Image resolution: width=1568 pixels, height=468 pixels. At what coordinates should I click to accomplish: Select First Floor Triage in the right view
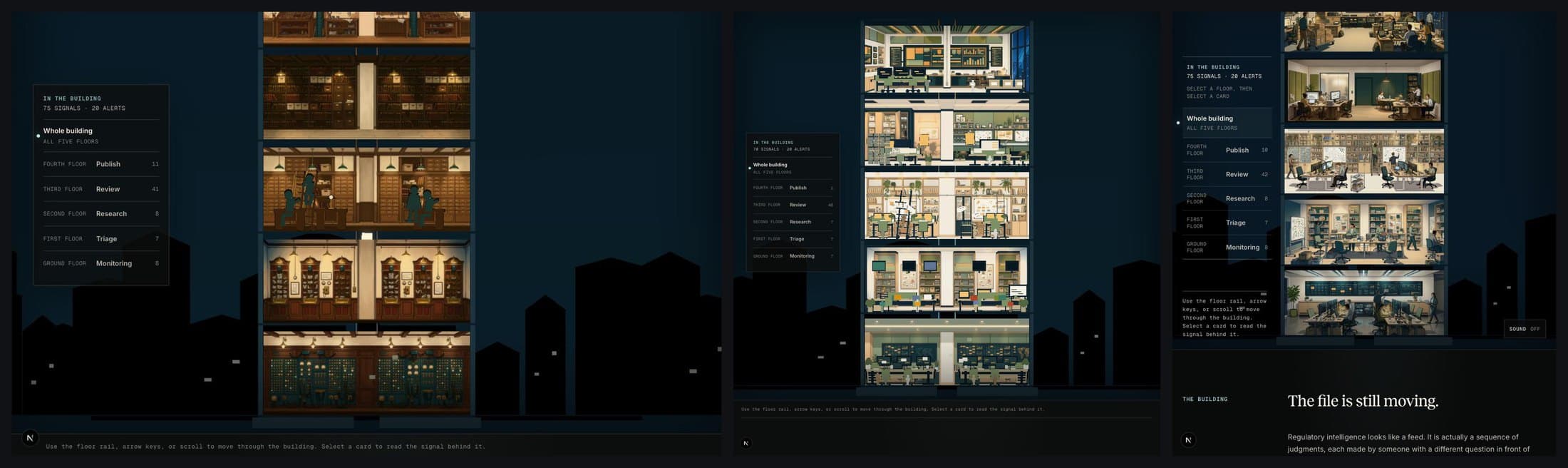tap(1227, 223)
